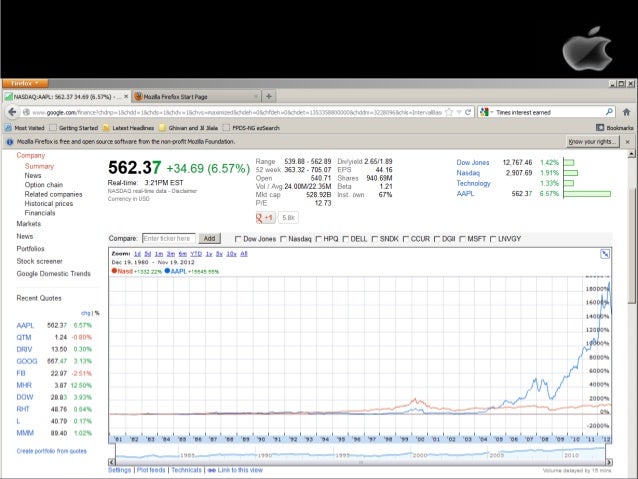The width and height of the screenshot is (638, 479).
Task: Click the chart range overview slider
Action: click(361, 453)
